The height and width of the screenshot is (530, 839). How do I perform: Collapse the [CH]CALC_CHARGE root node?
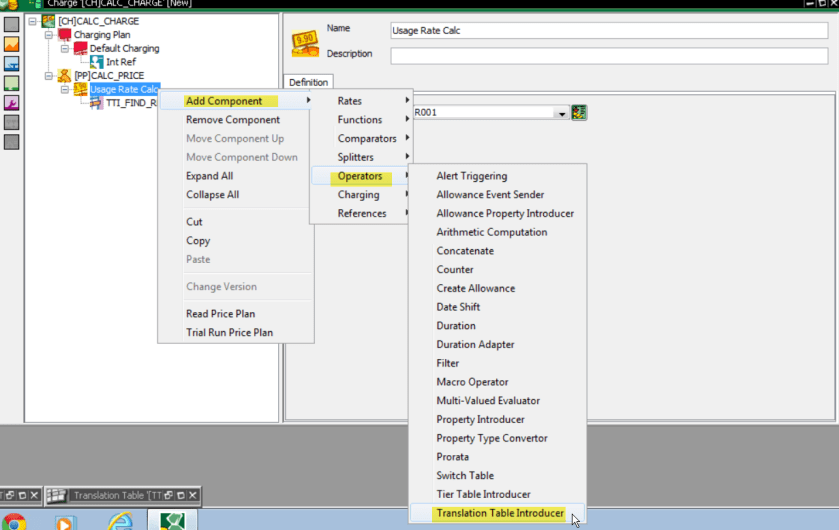(x=33, y=21)
